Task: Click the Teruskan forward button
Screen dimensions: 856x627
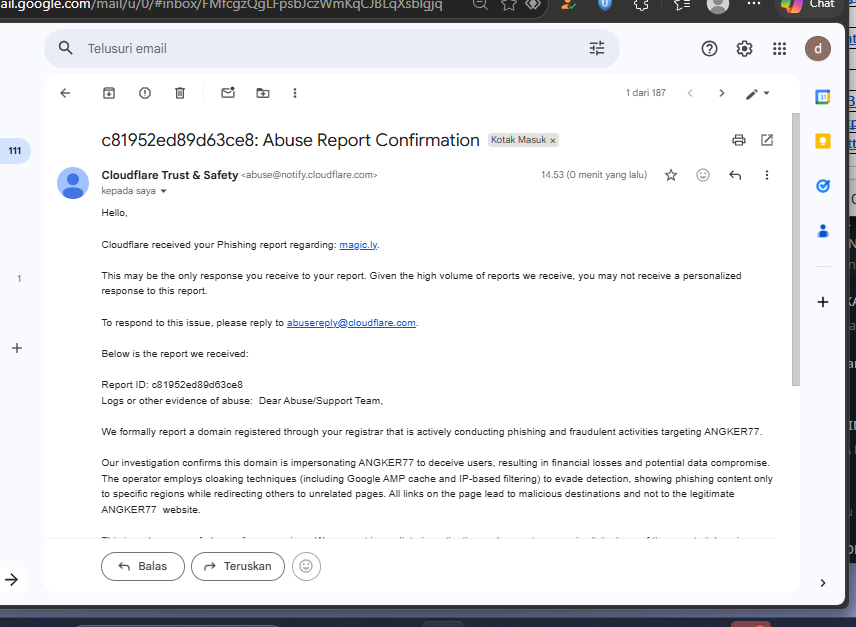Action: click(x=238, y=566)
